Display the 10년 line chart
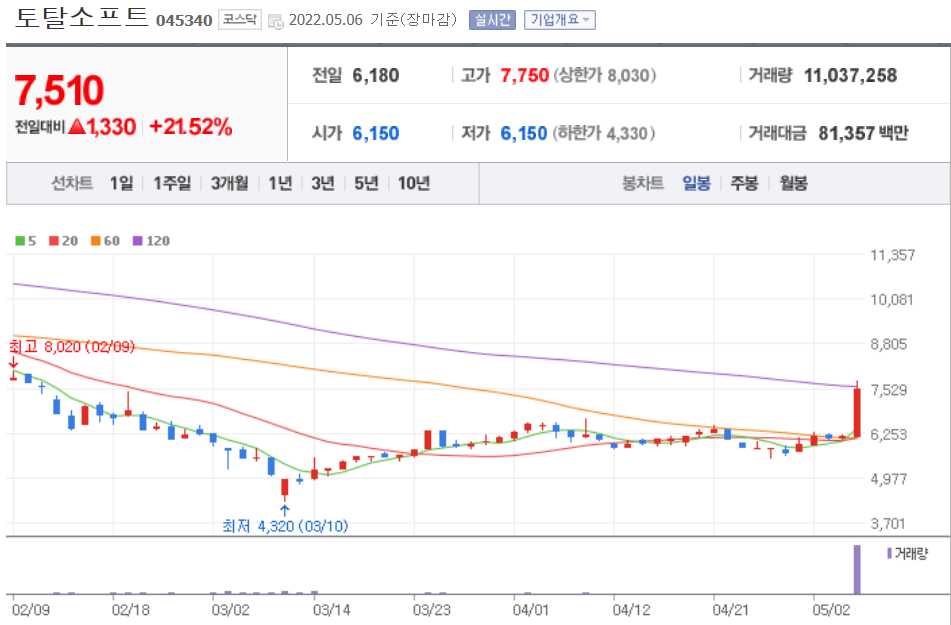This screenshot has height=625, width=951. tap(414, 183)
